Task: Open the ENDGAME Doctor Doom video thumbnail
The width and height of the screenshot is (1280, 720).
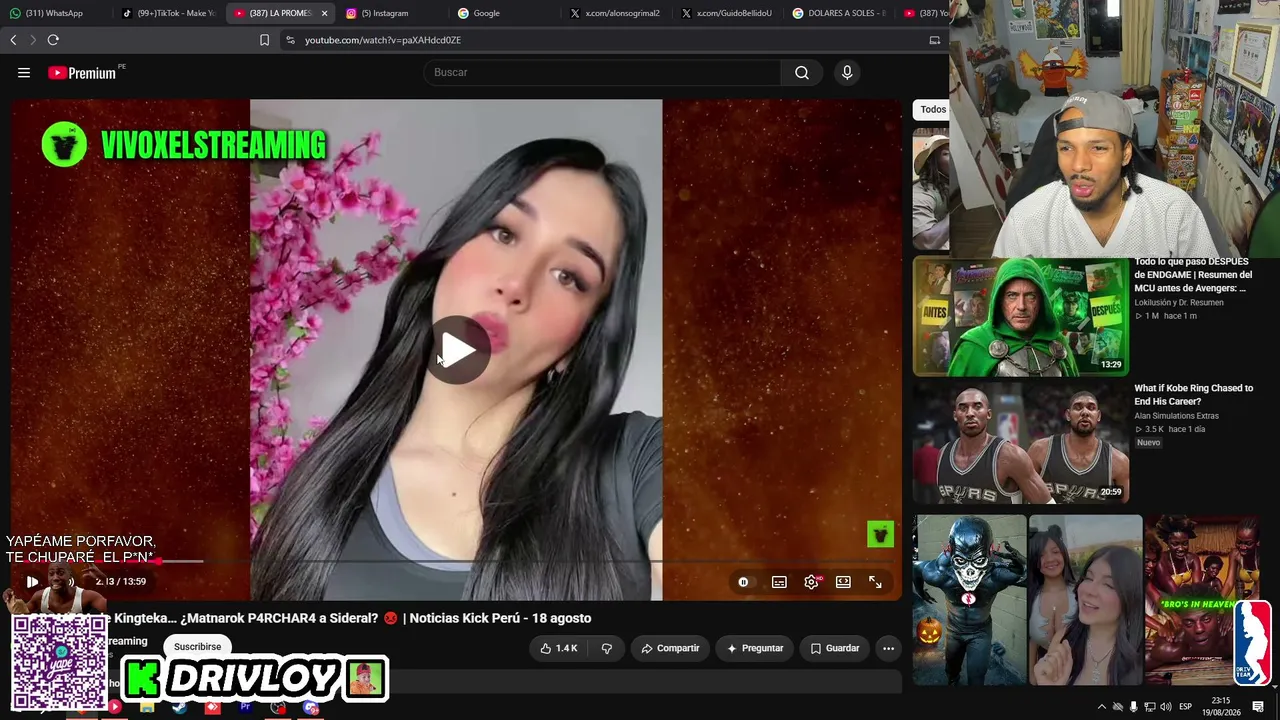Action: coord(1020,316)
